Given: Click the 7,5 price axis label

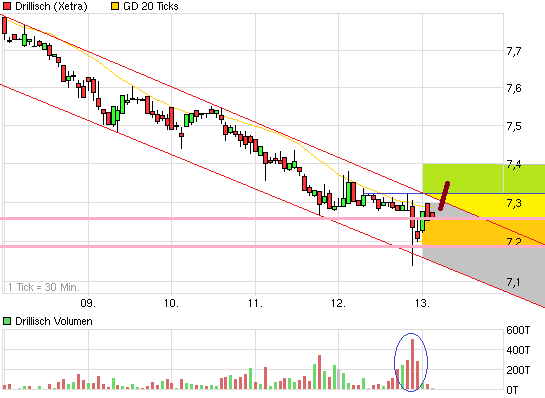Looking at the screenshot, I should tap(514, 126).
